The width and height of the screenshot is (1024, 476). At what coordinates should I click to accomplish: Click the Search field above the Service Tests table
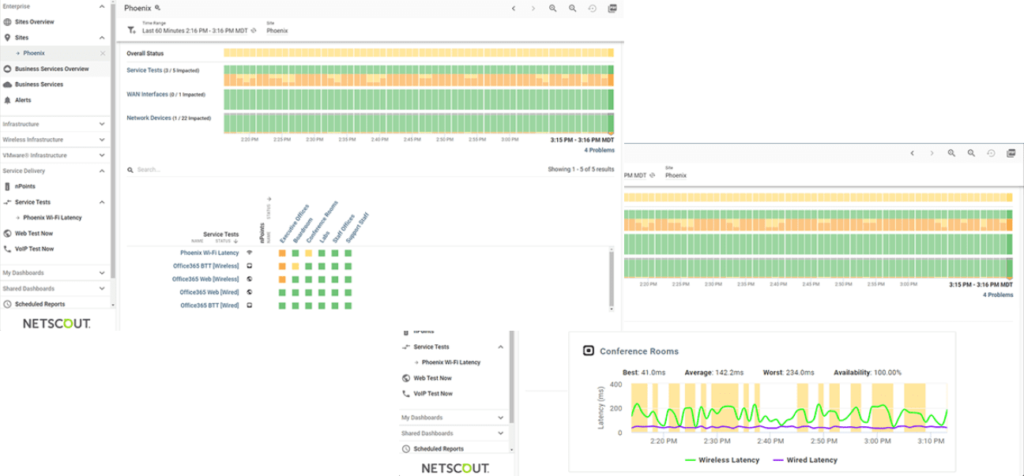[x=250, y=170]
